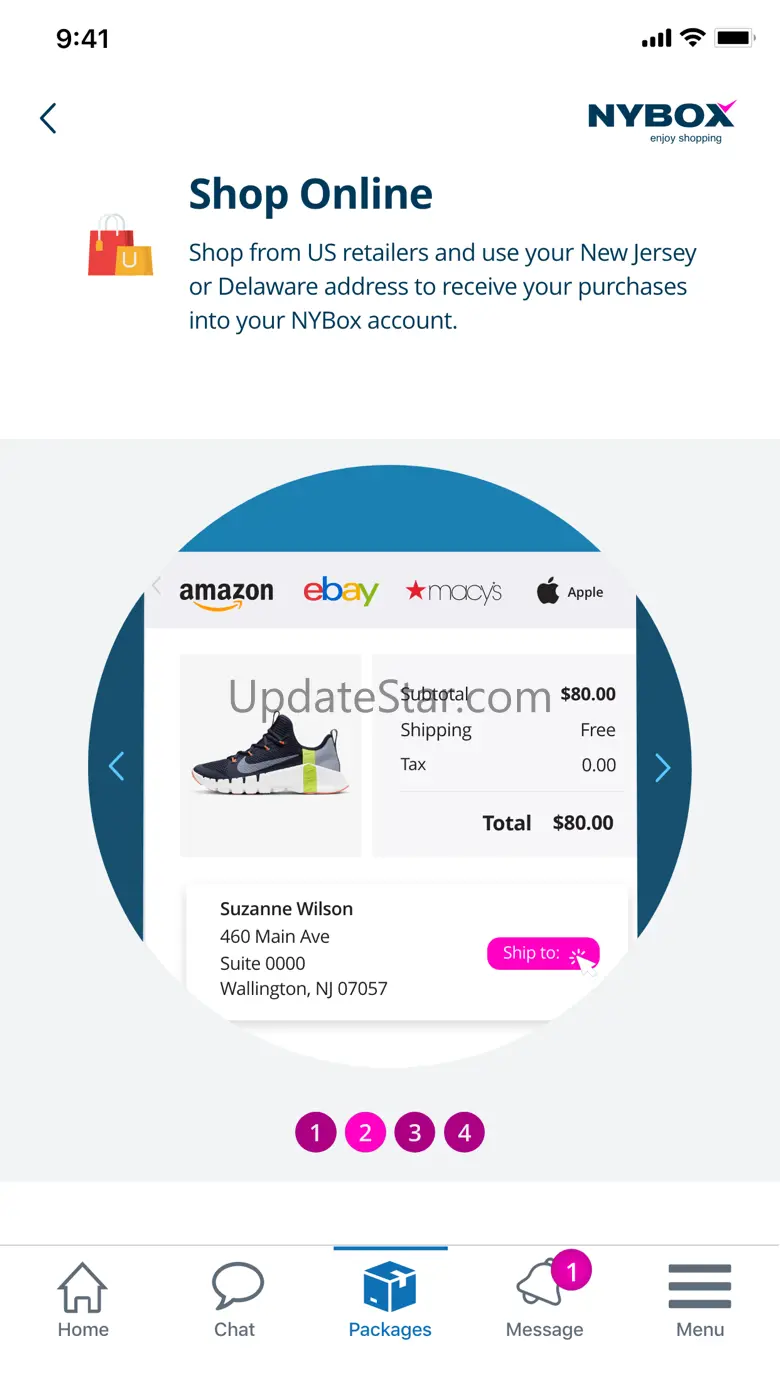Go back using the top-left chevron

coord(48,119)
